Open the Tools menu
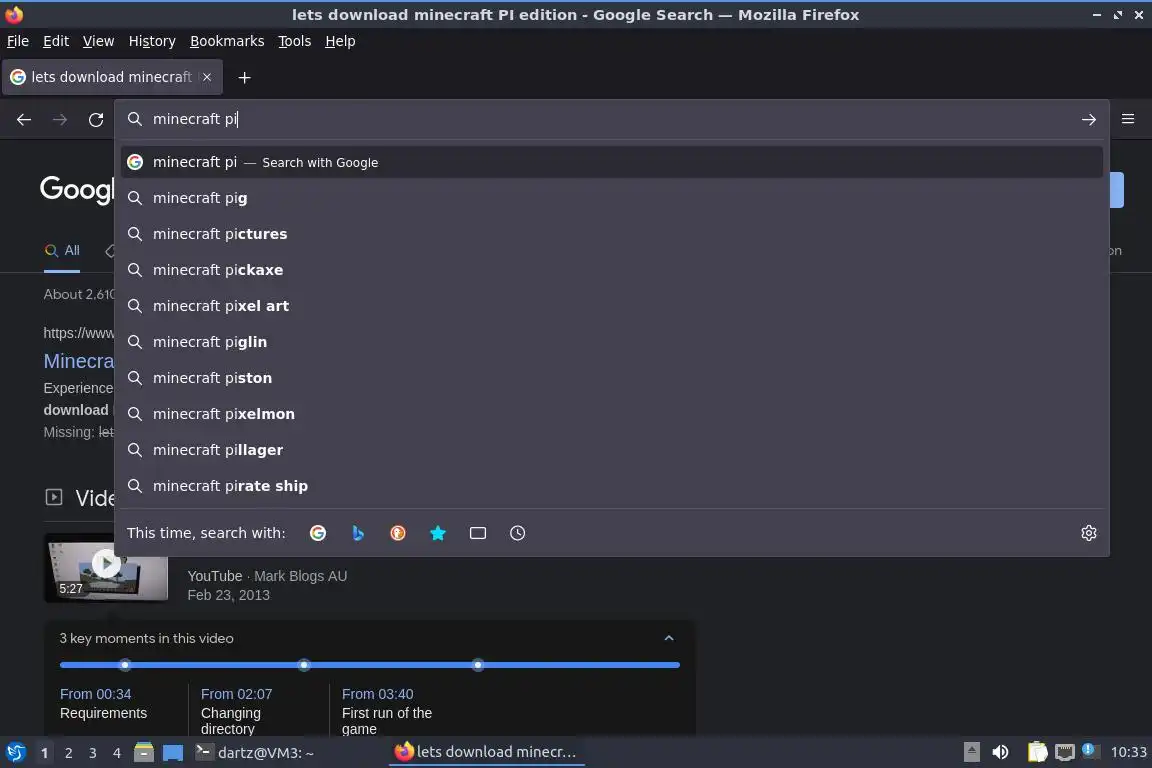The width and height of the screenshot is (1152, 768). pyautogui.click(x=295, y=41)
